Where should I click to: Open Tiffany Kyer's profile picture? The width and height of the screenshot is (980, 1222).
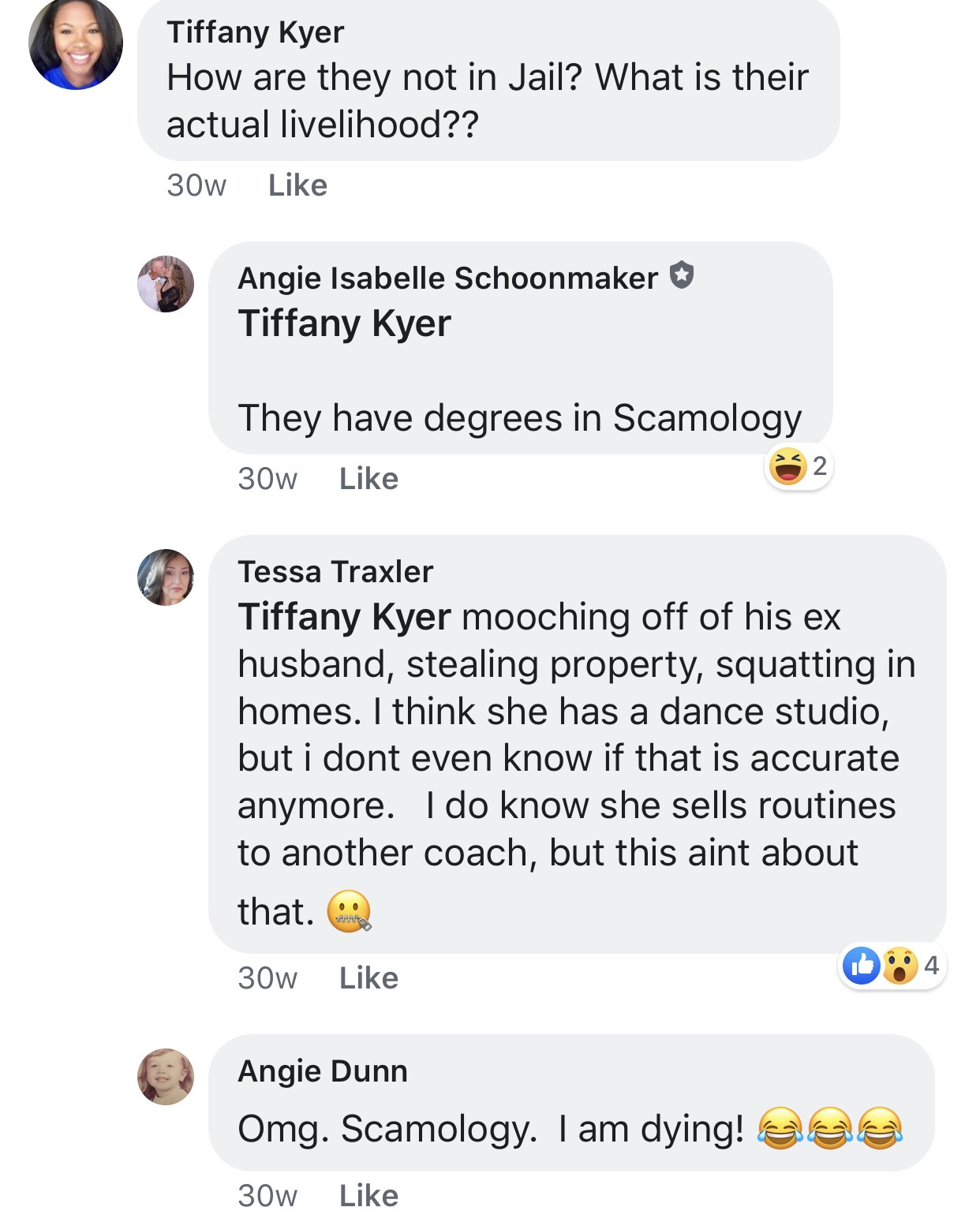pos(76,43)
